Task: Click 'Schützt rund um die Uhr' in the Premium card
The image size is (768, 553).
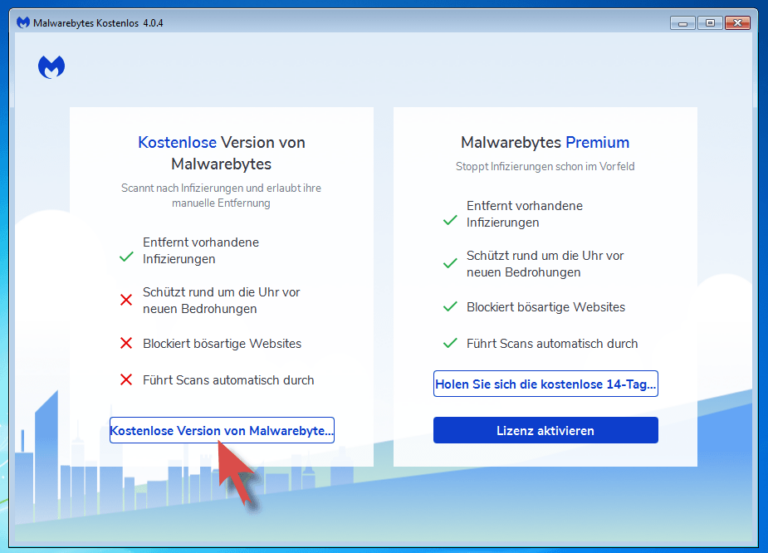Action: click(x=545, y=264)
